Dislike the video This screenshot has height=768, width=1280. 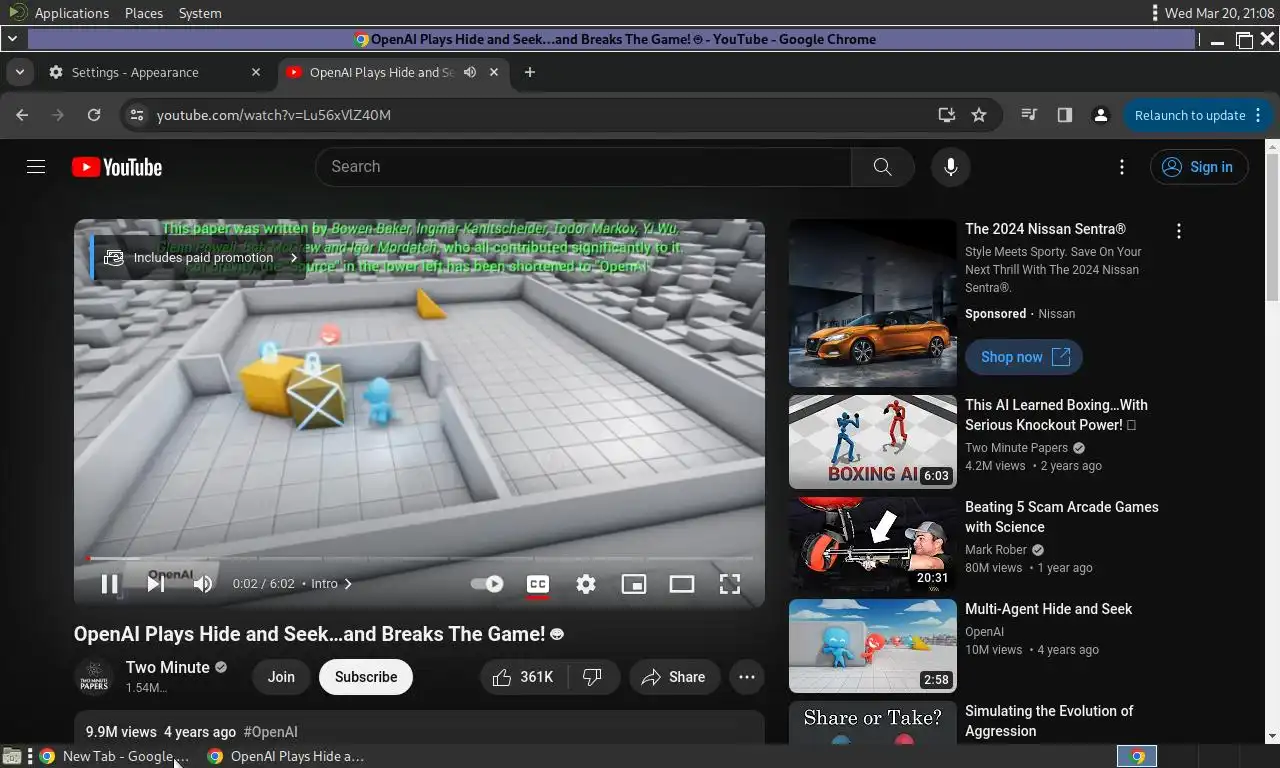pos(593,677)
